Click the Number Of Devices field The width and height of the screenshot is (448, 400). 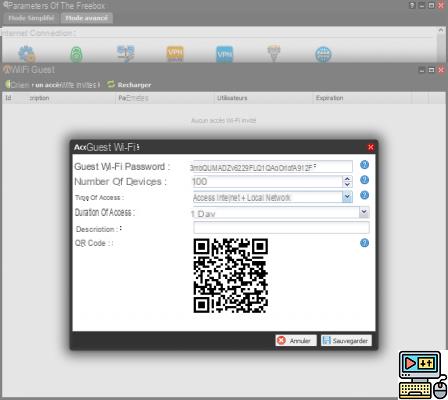click(x=267, y=182)
